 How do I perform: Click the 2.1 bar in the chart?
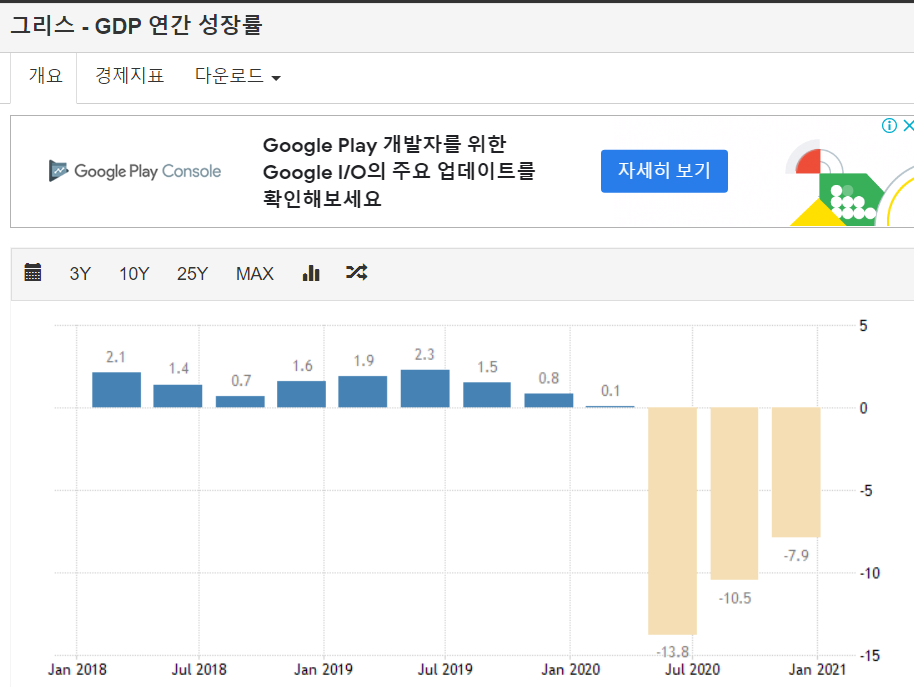[117, 390]
